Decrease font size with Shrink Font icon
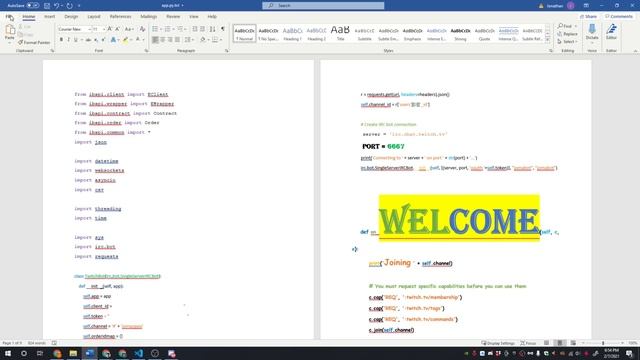Image resolution: width=640 pixels, height=360 pixels. point(118,29)
